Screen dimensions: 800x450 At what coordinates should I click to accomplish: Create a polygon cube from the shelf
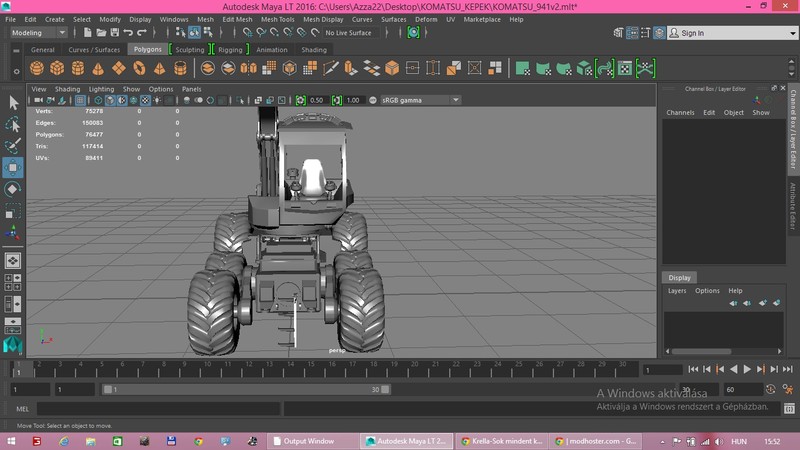click(57, 68)
